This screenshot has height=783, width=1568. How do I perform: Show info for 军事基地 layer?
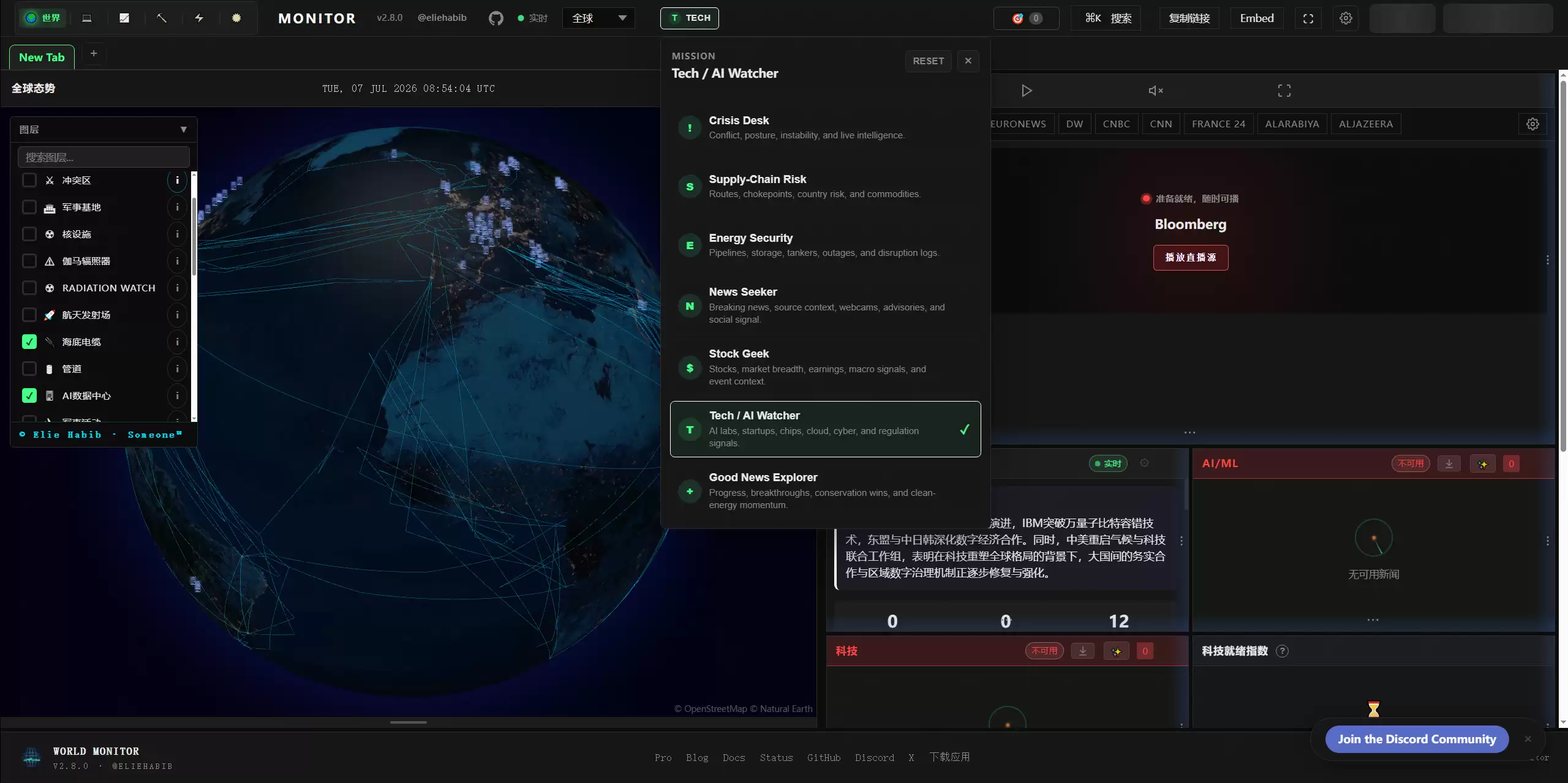pos(177,207)
